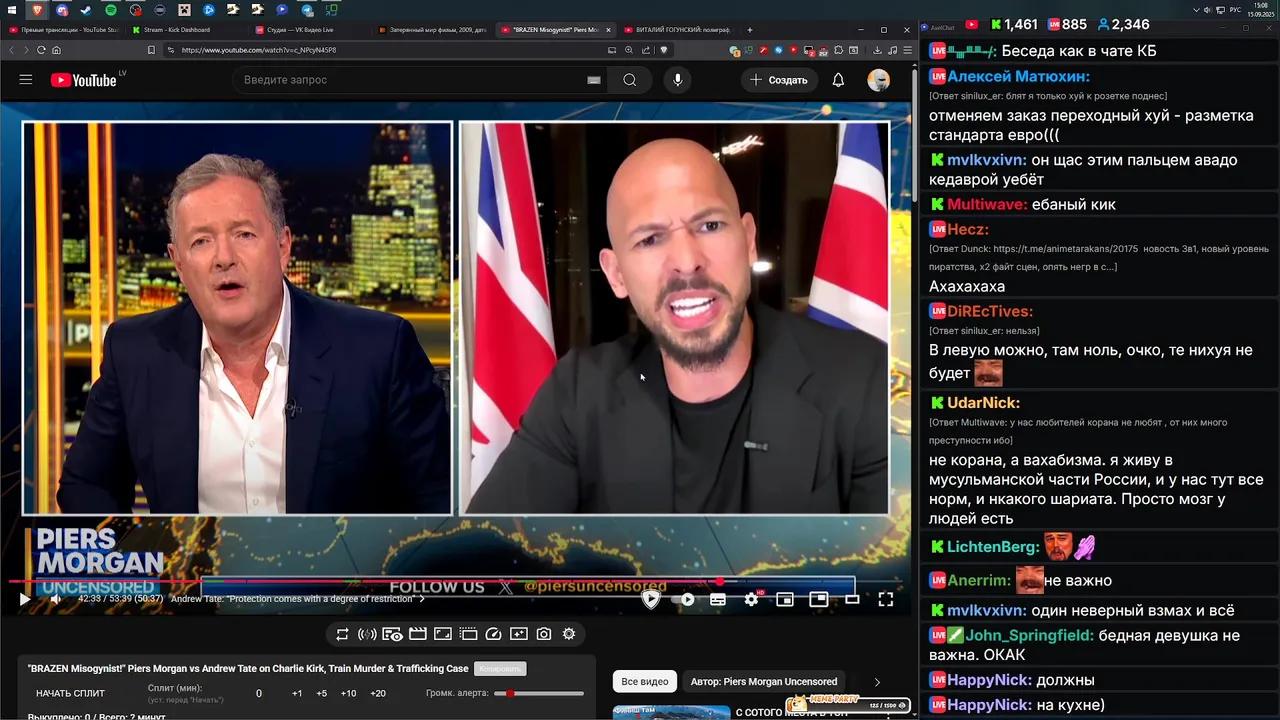Click 'НАЧАТЬ СПЛИТ' button
The height and width of the screenshot is (720, 1280).
click(x=70, y=693)
